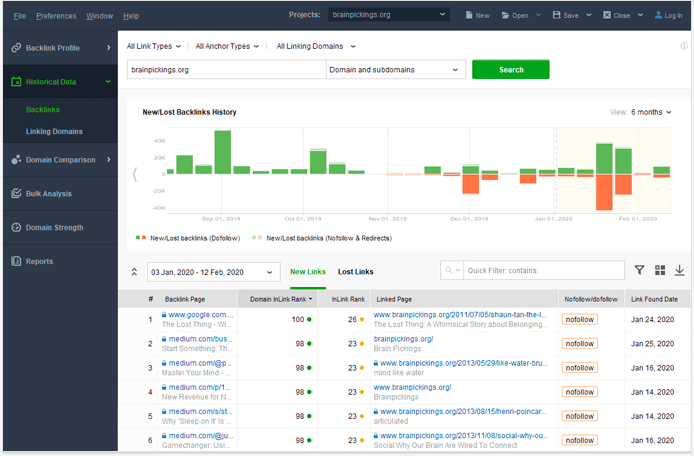Collapse the chart with double-chevron icon
Screen dimensions: 694x456
coord(135,272)
